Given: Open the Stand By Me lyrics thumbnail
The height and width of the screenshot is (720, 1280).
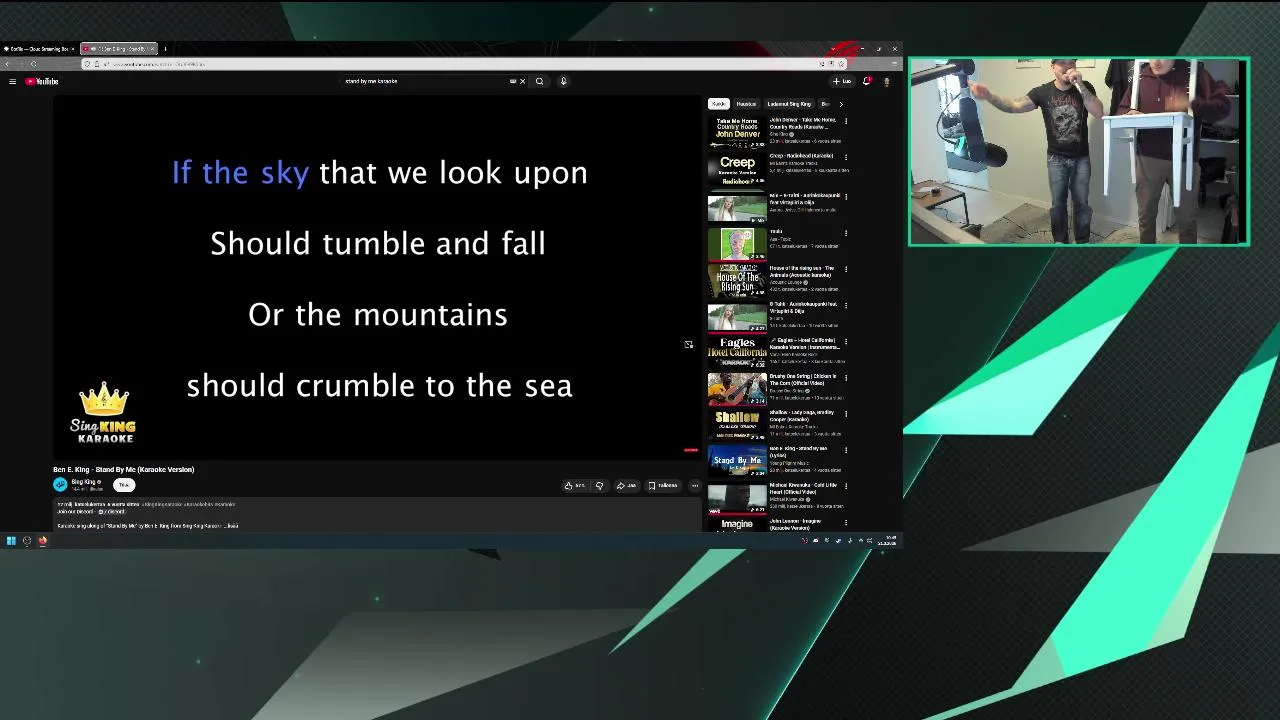Looking at the screenshot, I should pyautogui.click(x=737, y=460).
